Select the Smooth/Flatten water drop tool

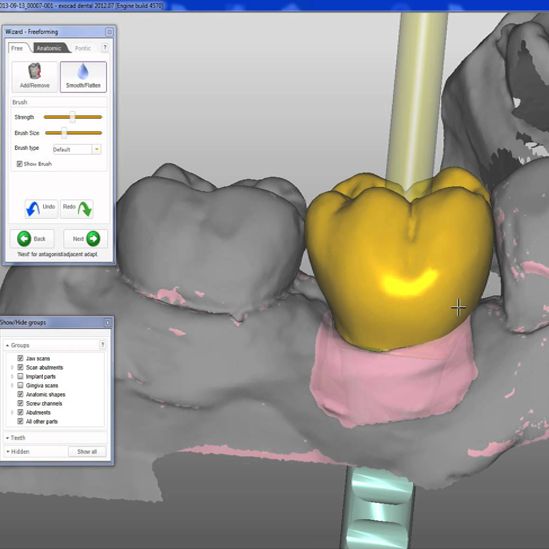83,77
